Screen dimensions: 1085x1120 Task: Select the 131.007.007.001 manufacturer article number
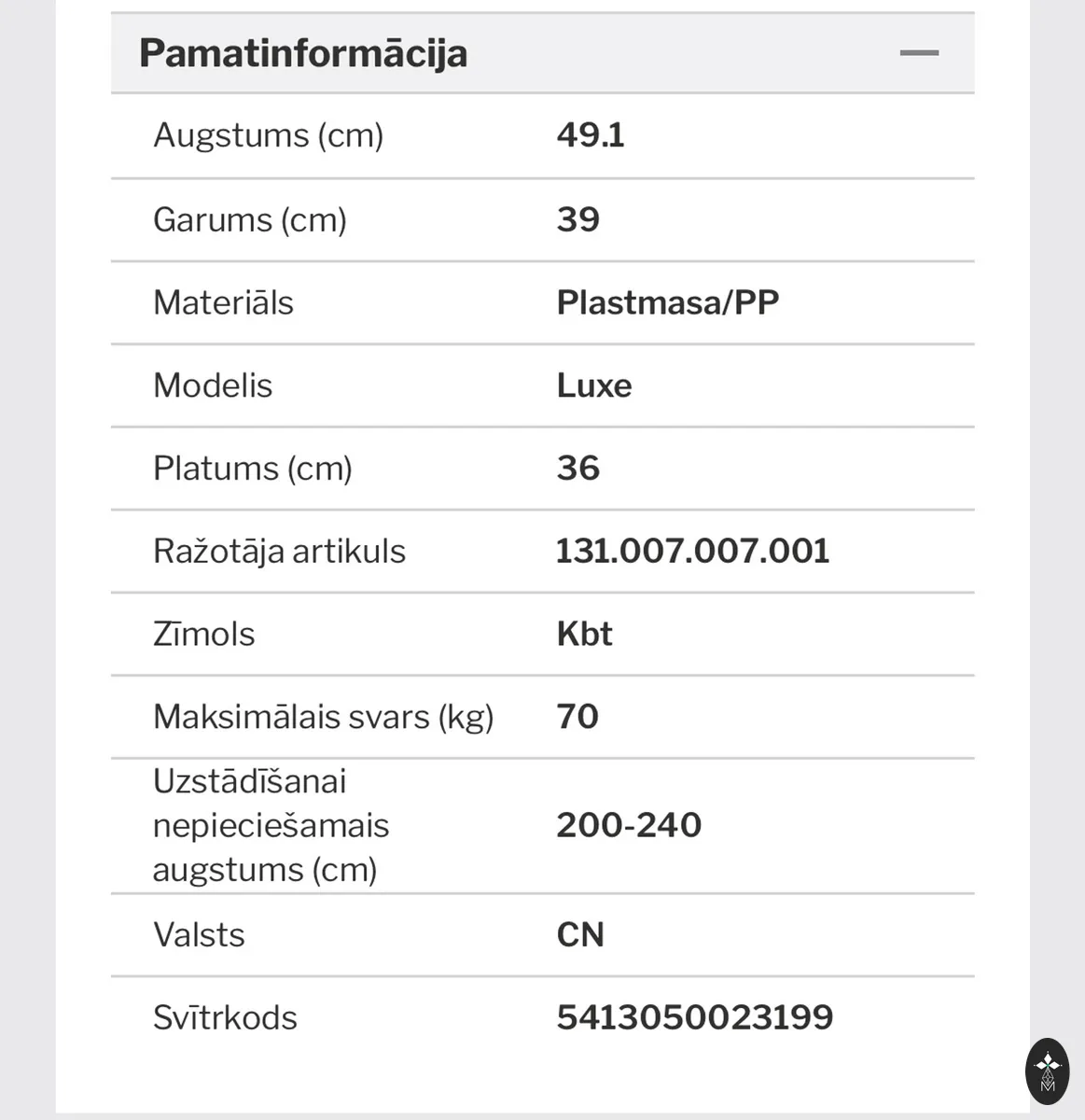point(693,551)
